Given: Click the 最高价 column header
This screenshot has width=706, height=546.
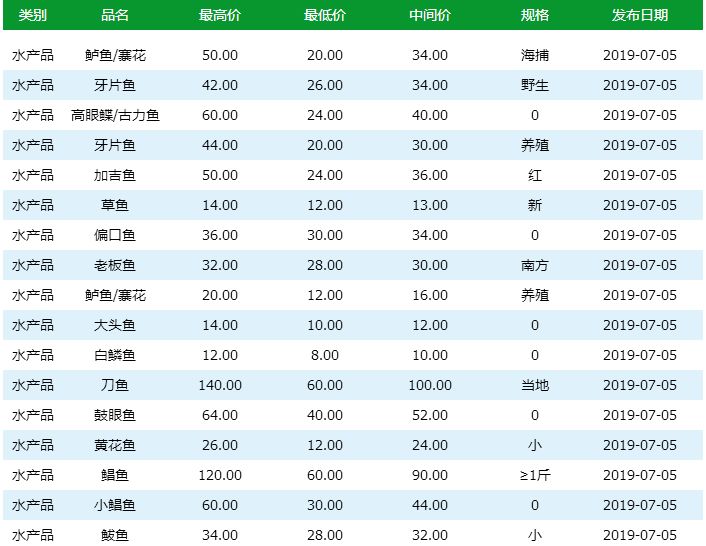Looking at the screenshot, I should click(x=220, y=15).
